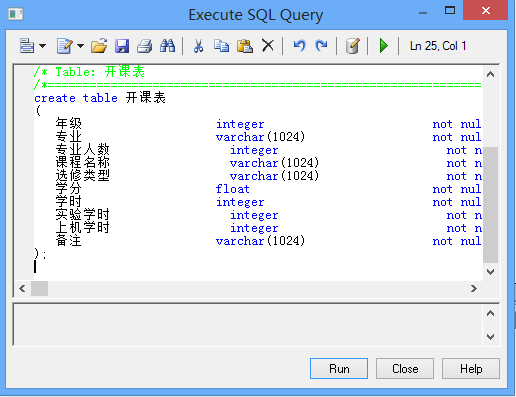
Task: Maximize the Execute SQL Query window
Action: point(450,11)
